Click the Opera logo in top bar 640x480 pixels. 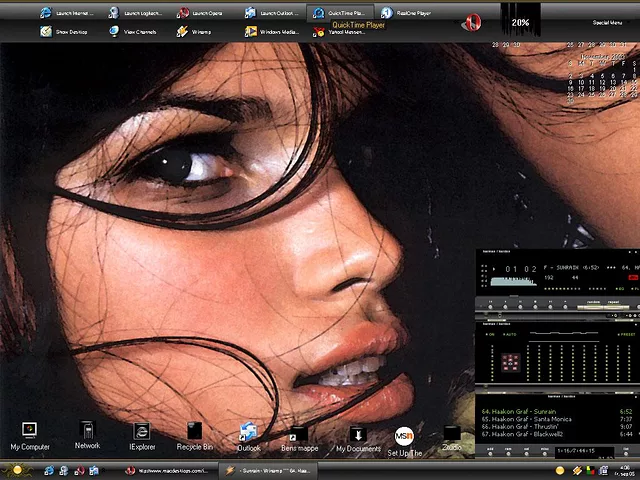(471, 22)
